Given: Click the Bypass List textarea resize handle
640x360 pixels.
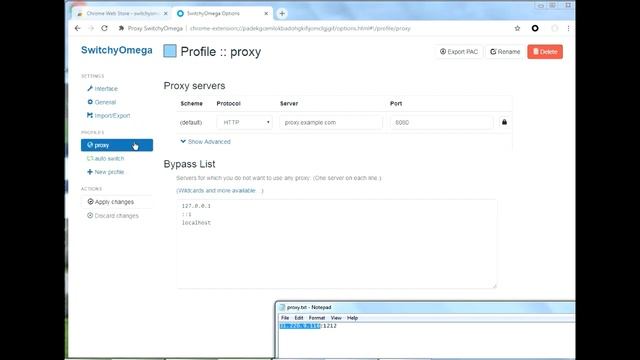Looking at the screenshot, I should (494, 286).
